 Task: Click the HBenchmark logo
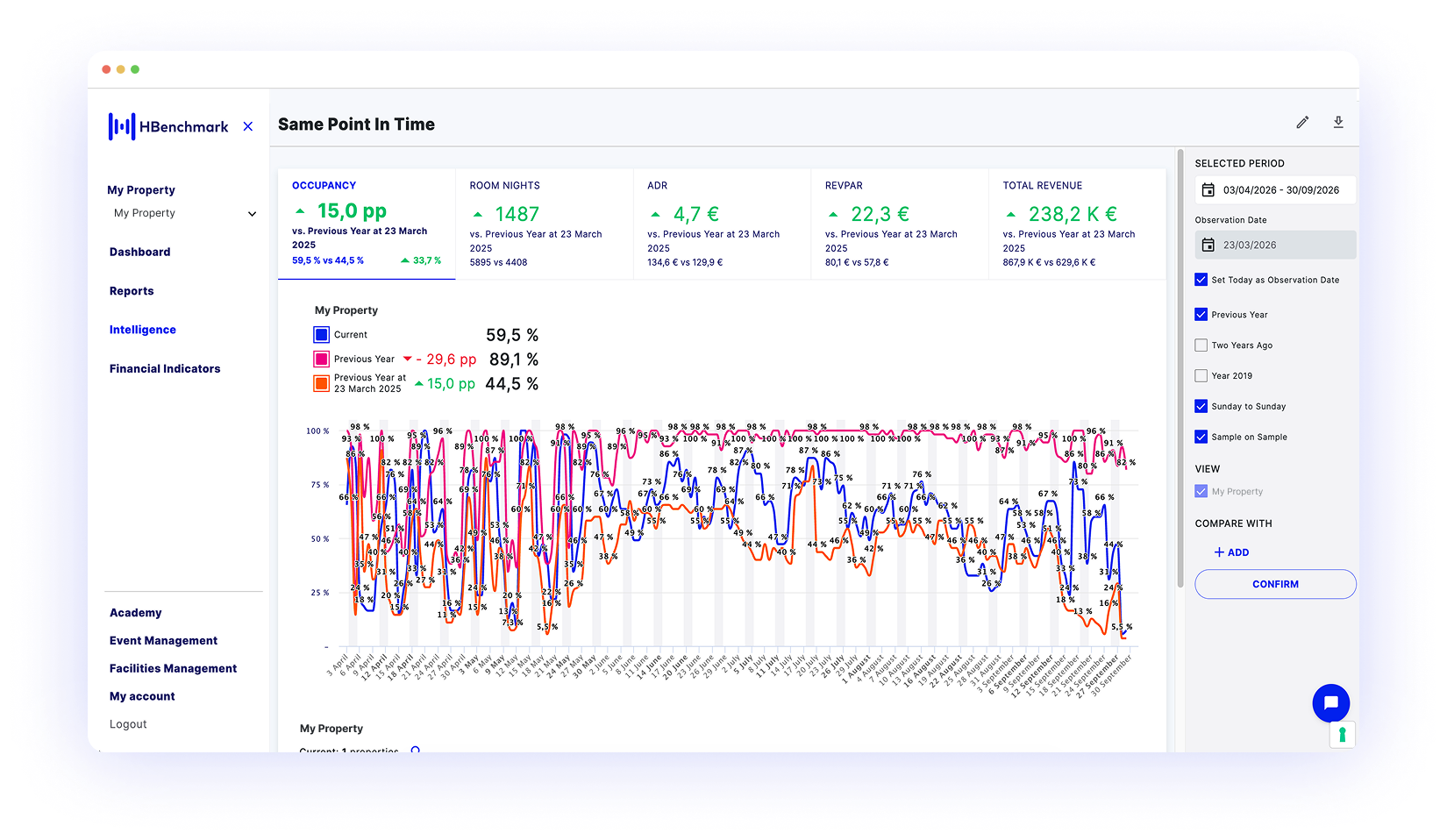click(x=168, y=126)
